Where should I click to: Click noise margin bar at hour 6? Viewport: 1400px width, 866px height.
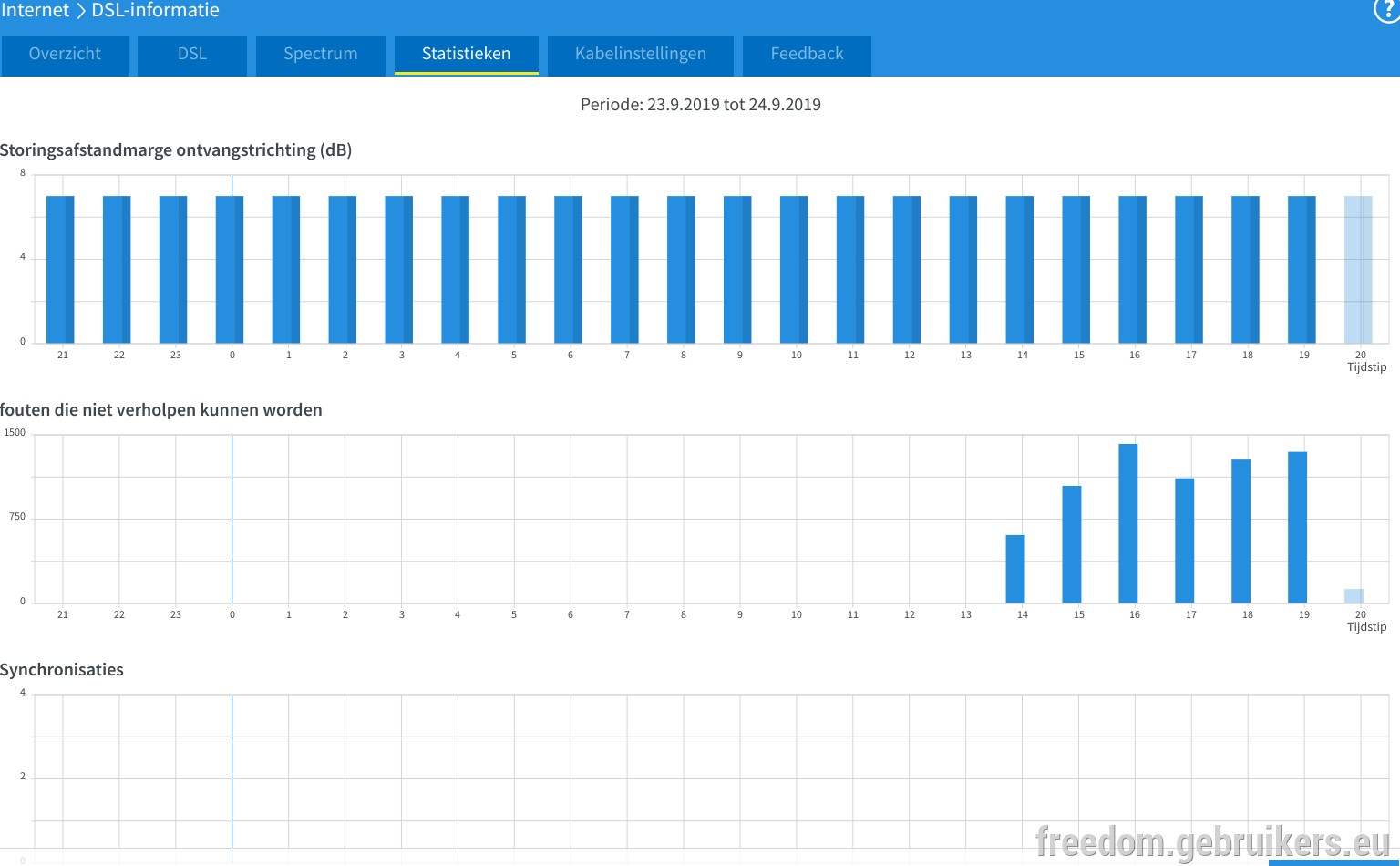(568, 270)
